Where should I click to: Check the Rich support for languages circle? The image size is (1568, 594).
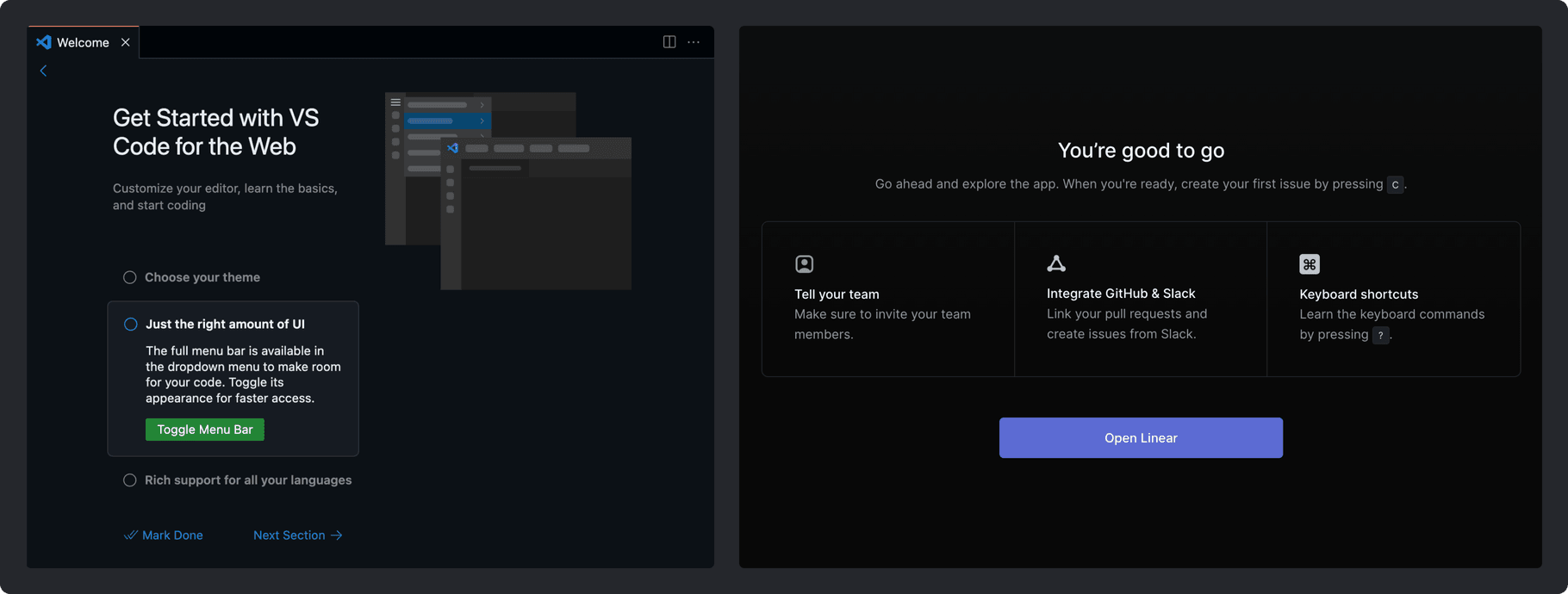[x=130, y=480]
